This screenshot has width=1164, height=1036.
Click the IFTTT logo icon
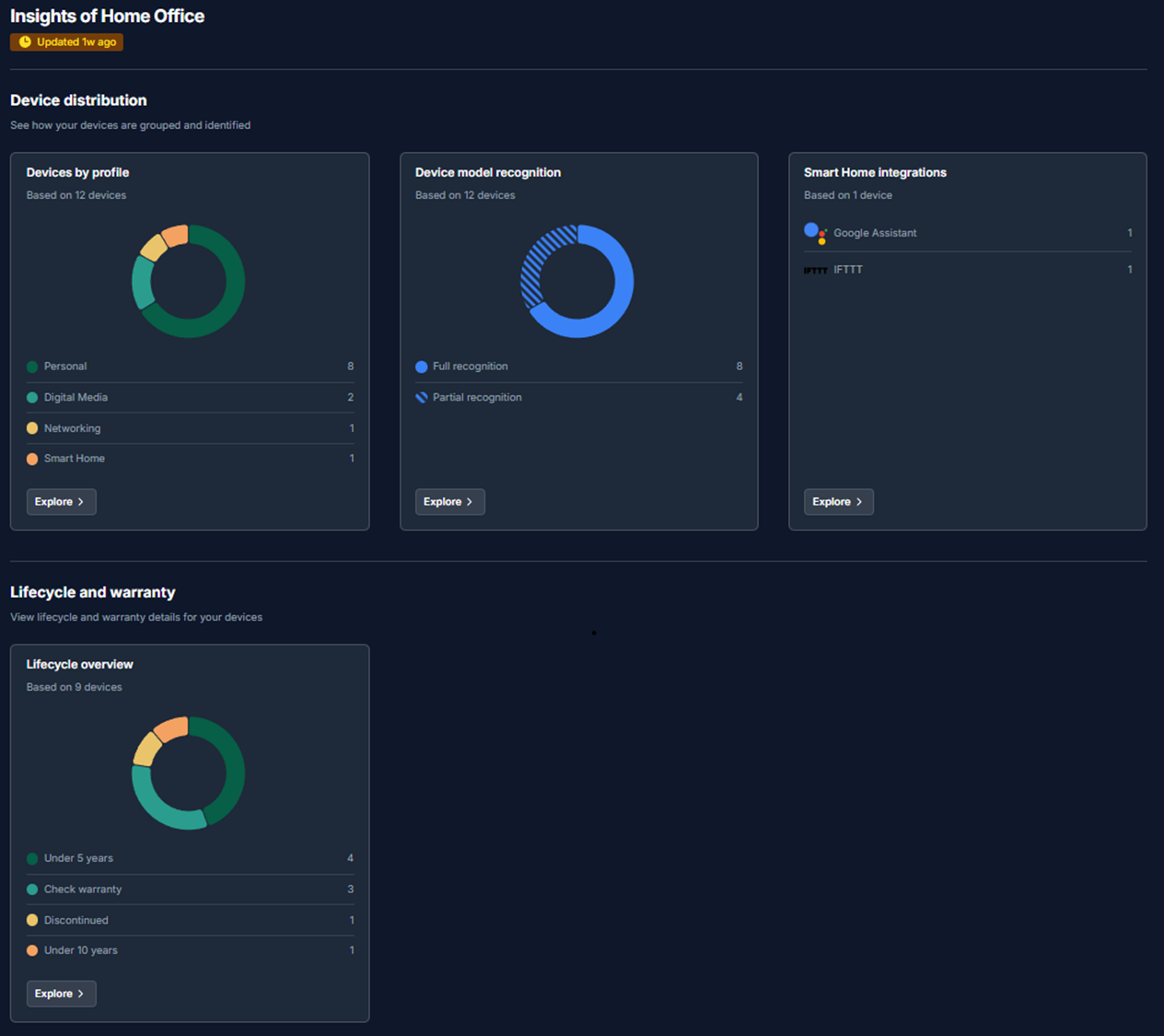815,270
